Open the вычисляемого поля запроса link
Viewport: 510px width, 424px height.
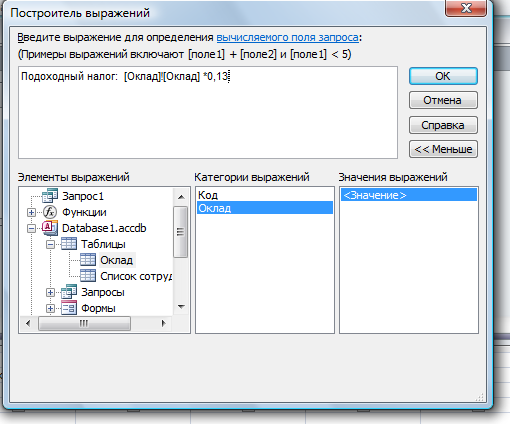click(288, 37)
